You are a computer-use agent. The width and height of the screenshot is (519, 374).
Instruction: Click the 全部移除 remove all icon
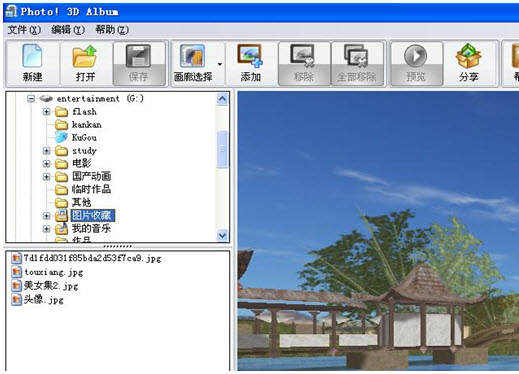[x=356, y=56]
